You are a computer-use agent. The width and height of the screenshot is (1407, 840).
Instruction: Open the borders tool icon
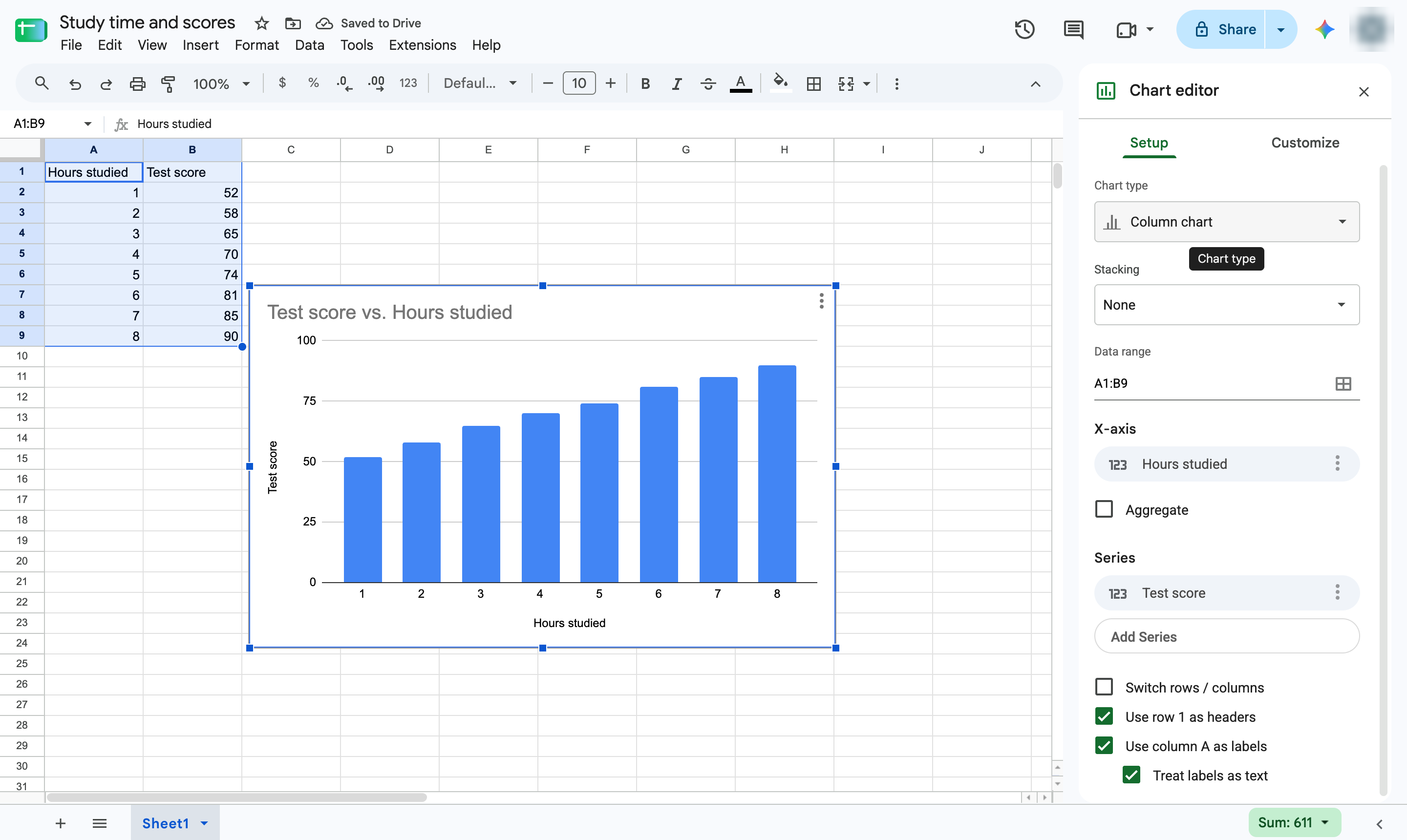[x=813, y=84]
